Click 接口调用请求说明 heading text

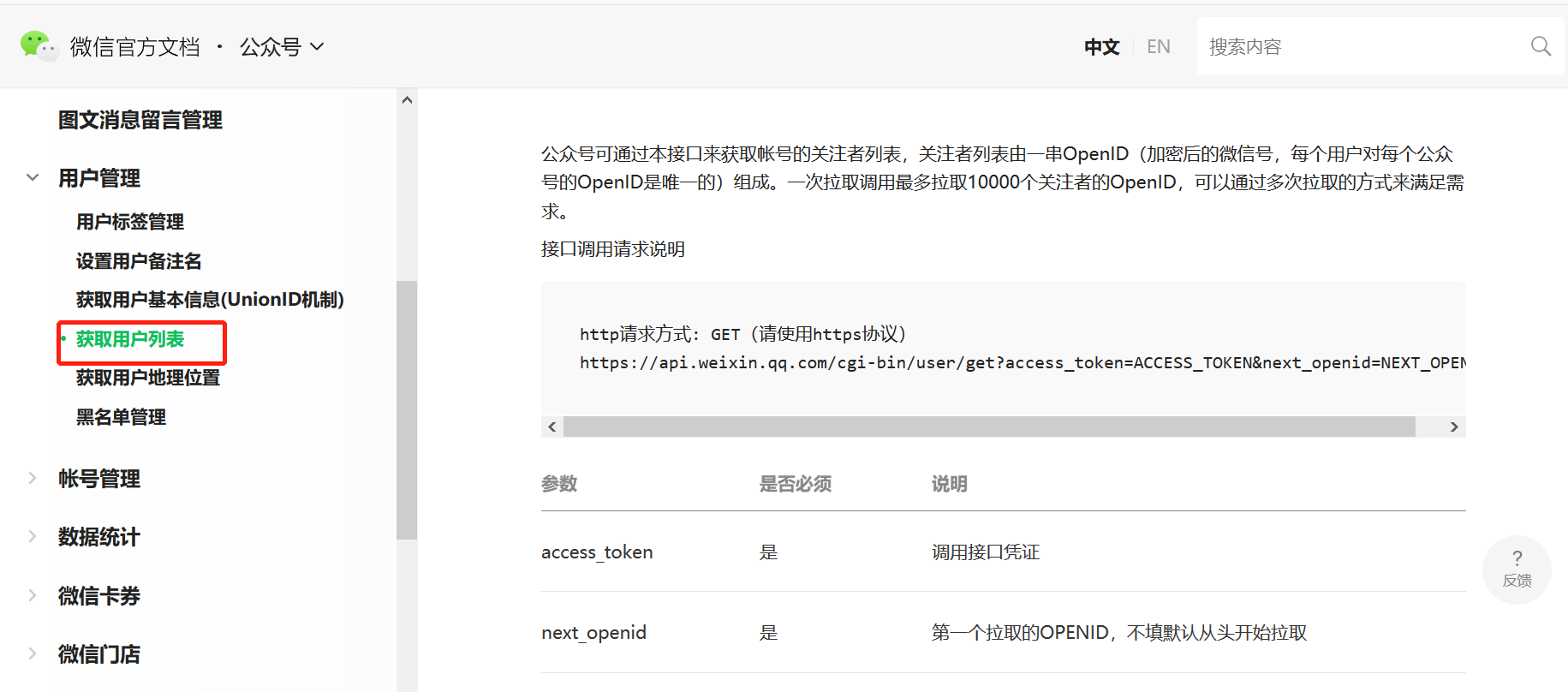613,249
